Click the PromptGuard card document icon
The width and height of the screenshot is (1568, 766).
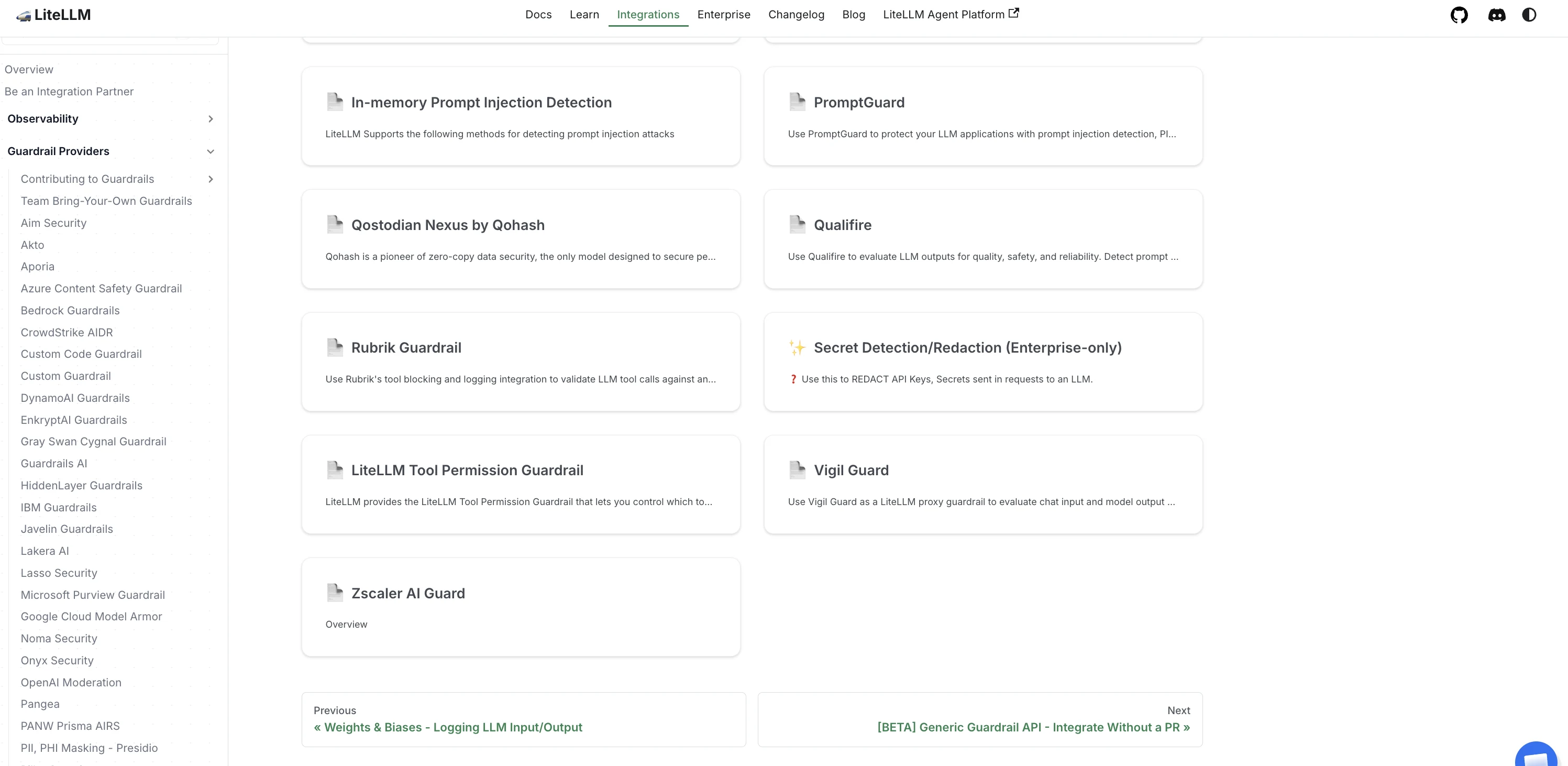[x=798, y=102]
